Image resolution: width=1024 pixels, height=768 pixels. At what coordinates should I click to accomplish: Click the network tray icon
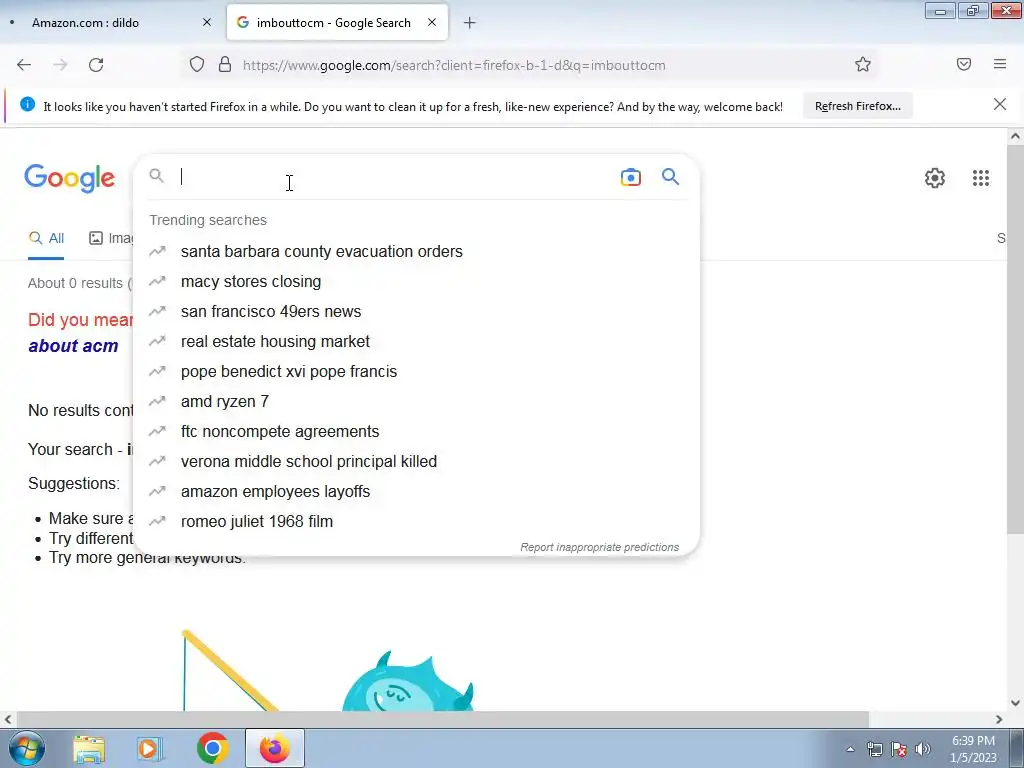point(874,749)
